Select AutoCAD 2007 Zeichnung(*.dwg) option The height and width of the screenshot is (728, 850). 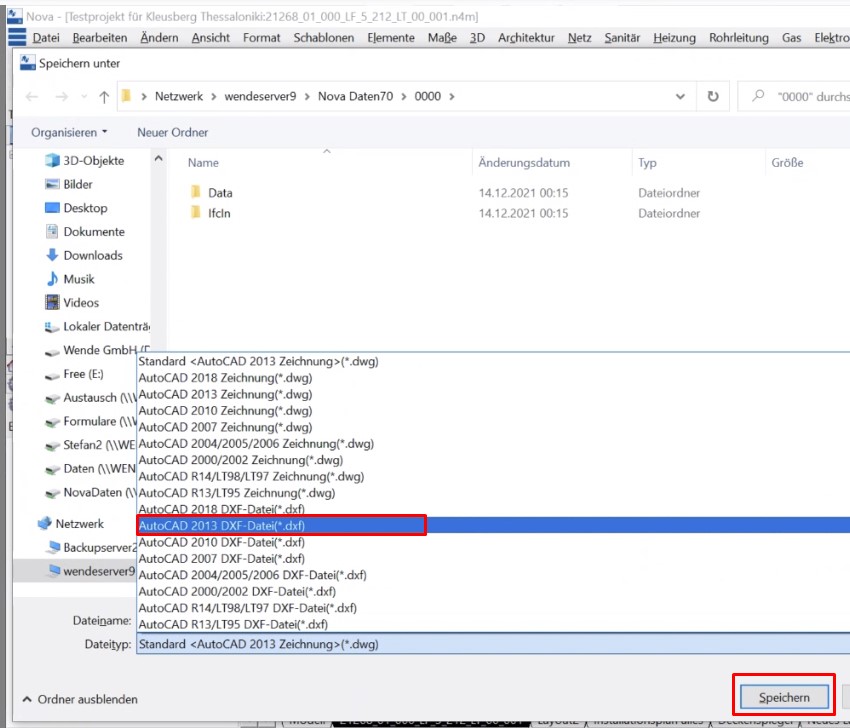click(x=493, y=427)
